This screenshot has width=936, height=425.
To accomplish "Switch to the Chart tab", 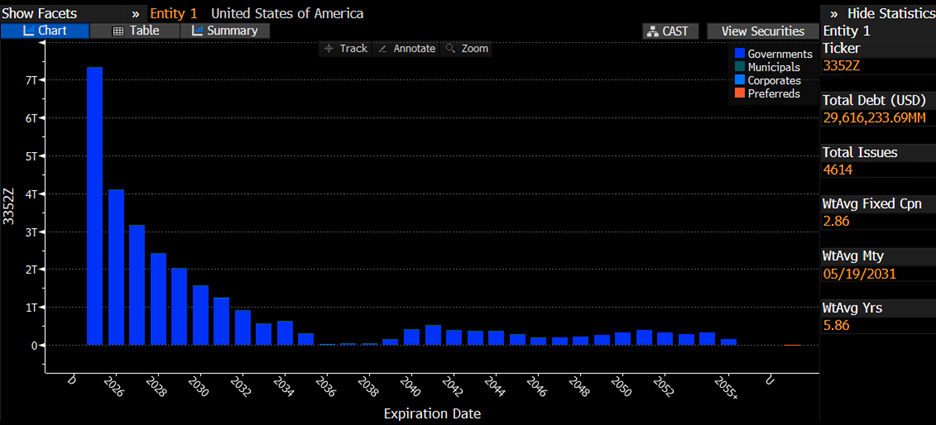I will [x=45, y=31].
